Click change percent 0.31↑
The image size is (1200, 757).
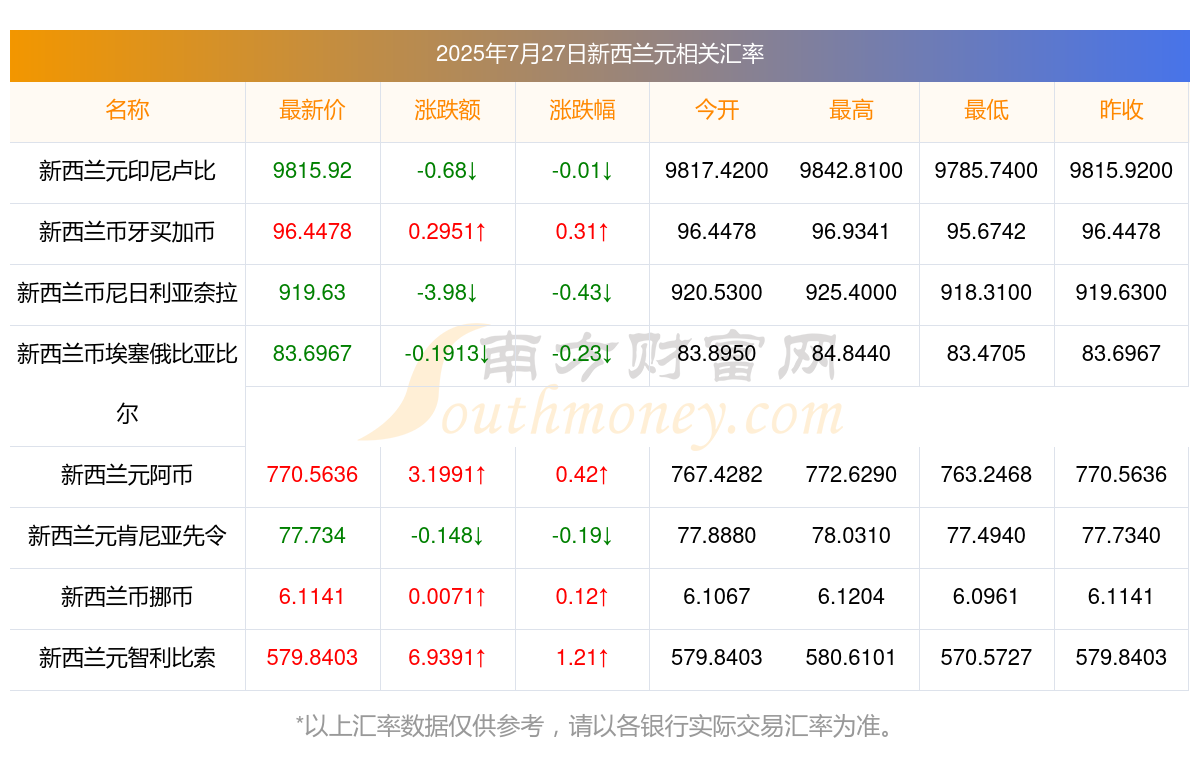coord(582,232)
